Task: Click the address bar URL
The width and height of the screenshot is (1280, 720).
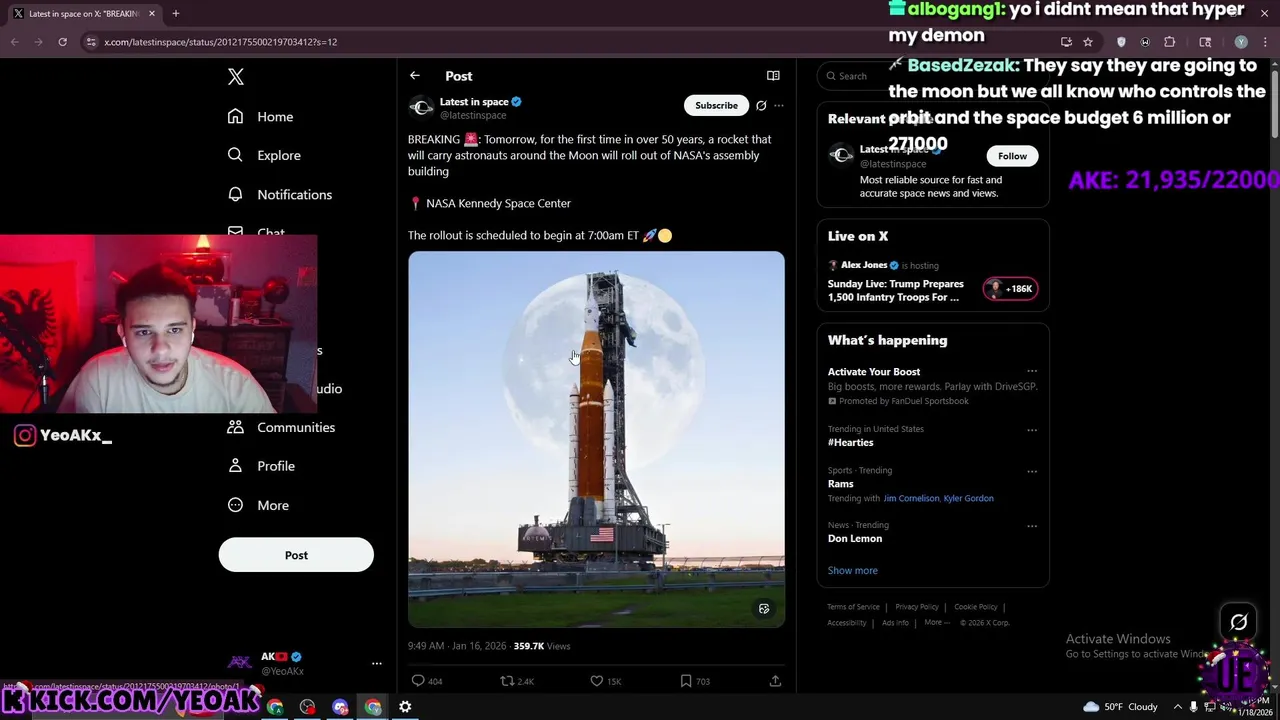Action: (221, 42)
